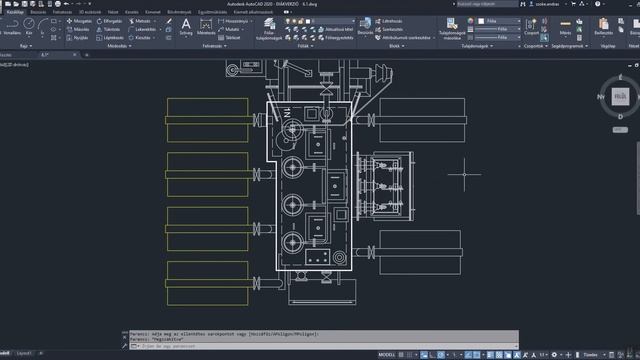Viewport: 640px width, 360px height.
Task: Click Tulajdonságok másolása match properties
Action: 452,29
